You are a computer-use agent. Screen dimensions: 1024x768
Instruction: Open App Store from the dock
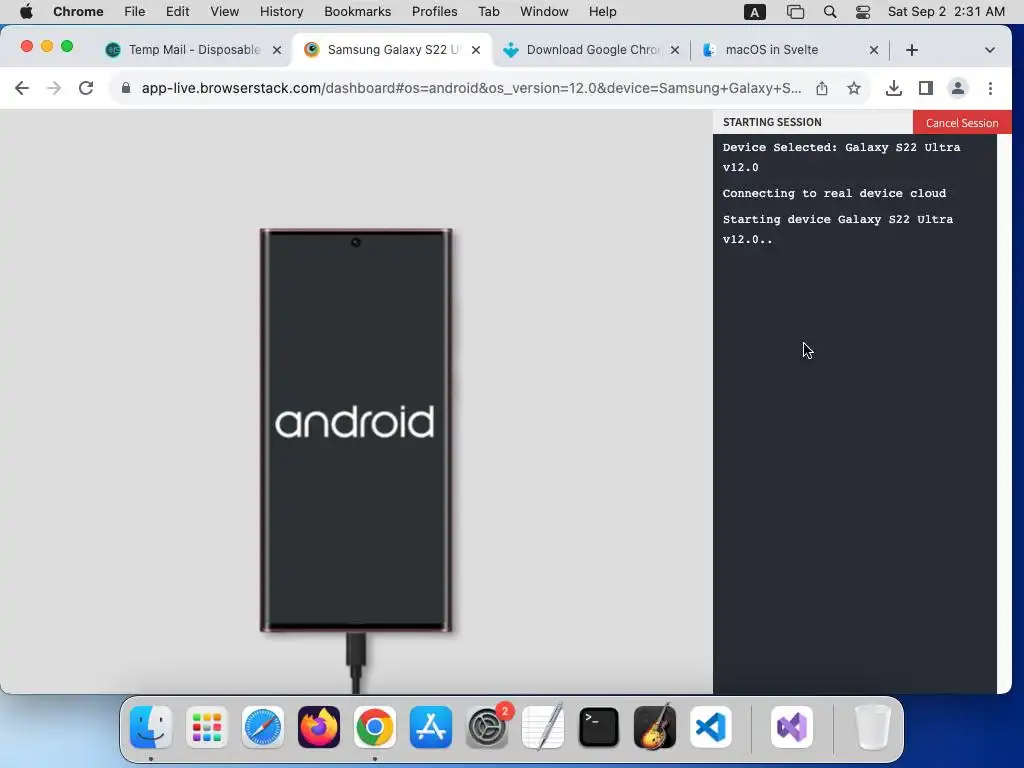(x=431, y=727)
